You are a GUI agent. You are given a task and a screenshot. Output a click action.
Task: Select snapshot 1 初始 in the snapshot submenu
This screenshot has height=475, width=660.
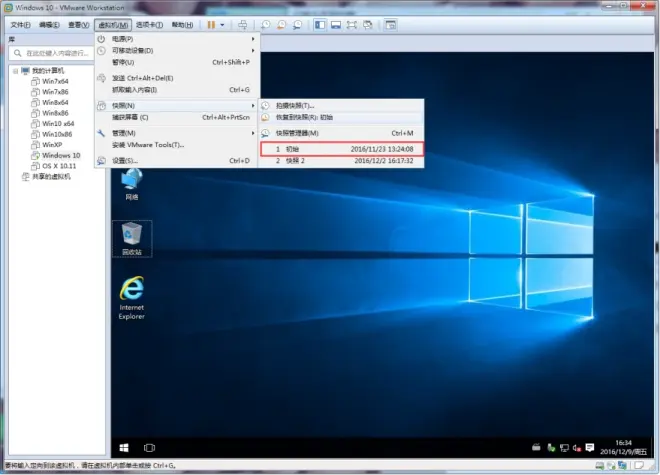tap(341, 149)
